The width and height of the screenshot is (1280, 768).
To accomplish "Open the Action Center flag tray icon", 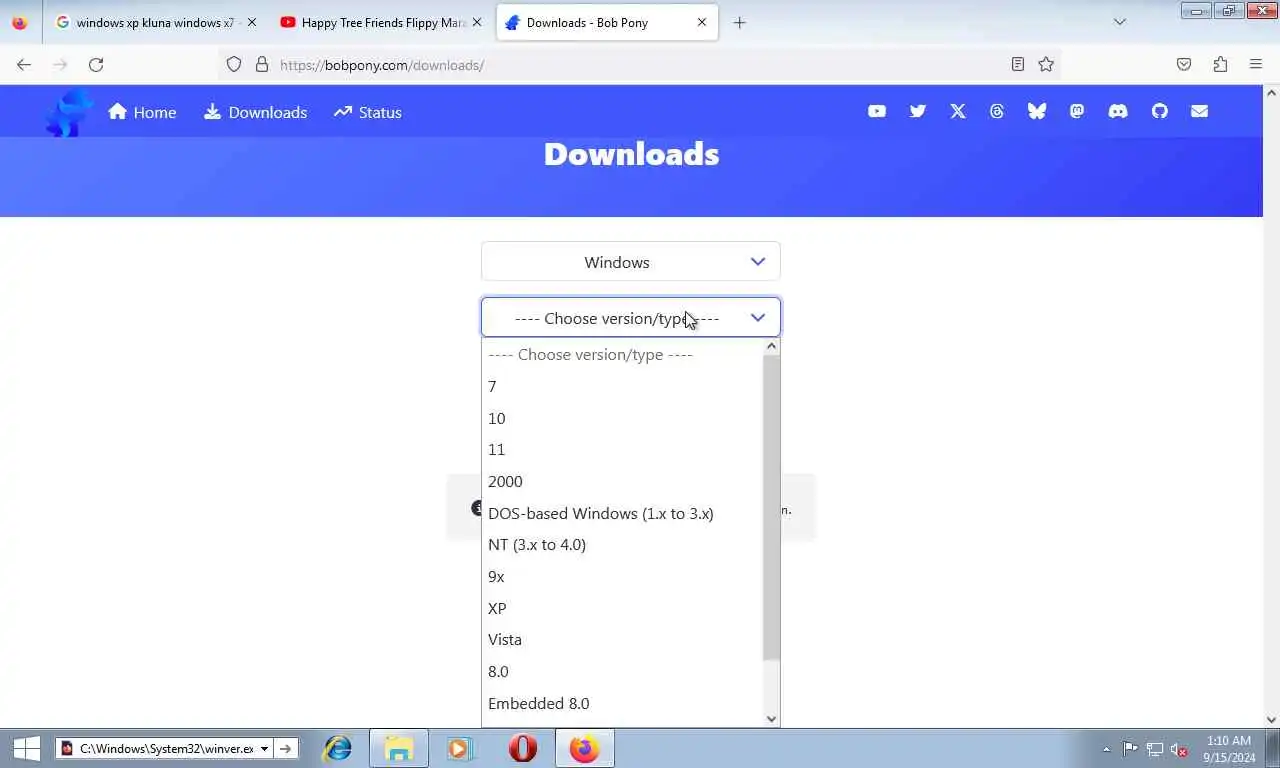I will tap(1130, 749).
